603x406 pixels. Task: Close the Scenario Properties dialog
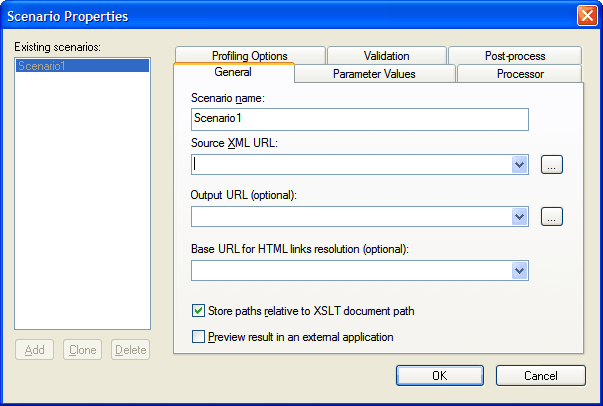(x=587, y=15)
